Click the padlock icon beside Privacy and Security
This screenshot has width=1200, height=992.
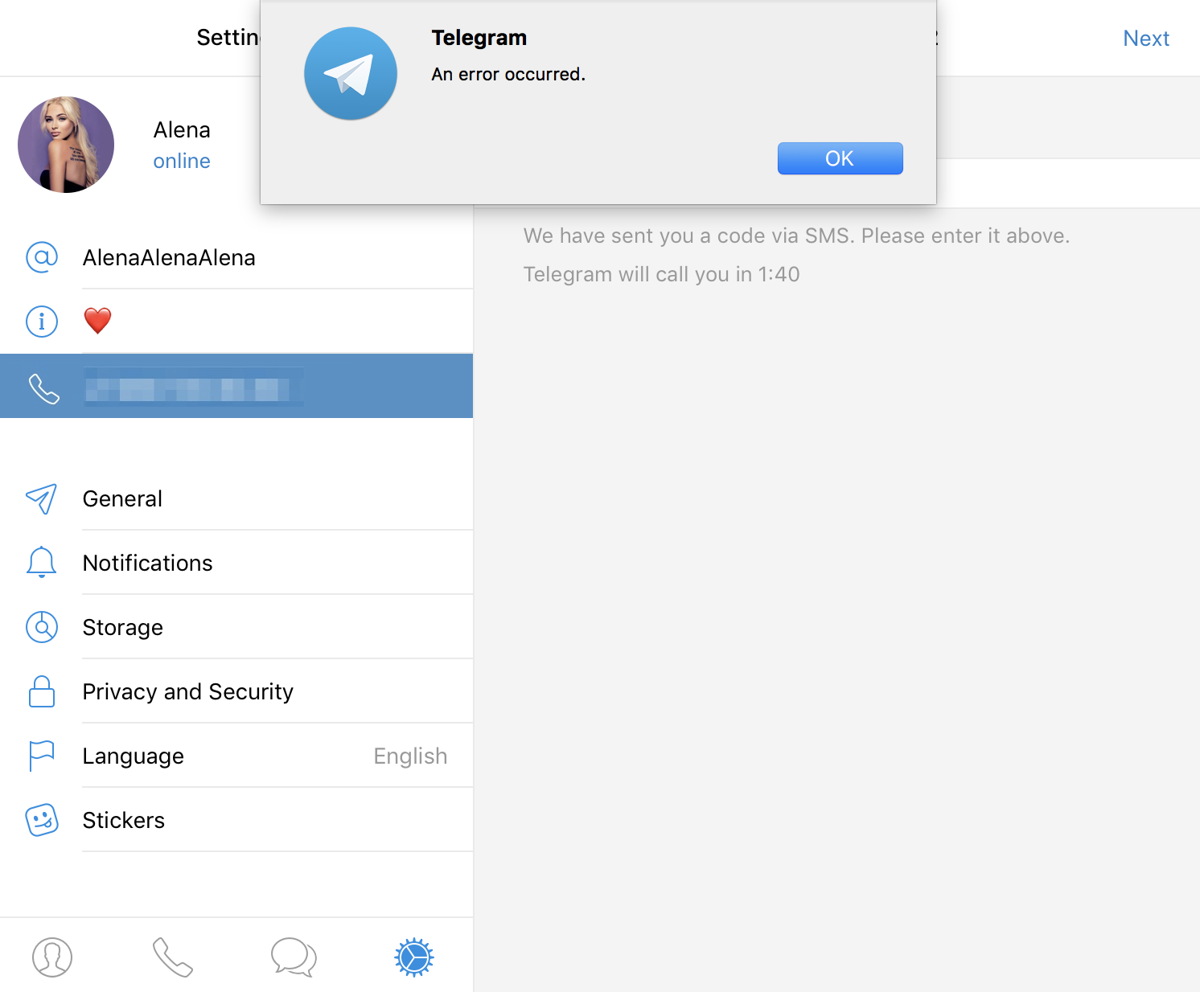coord(41,691)
